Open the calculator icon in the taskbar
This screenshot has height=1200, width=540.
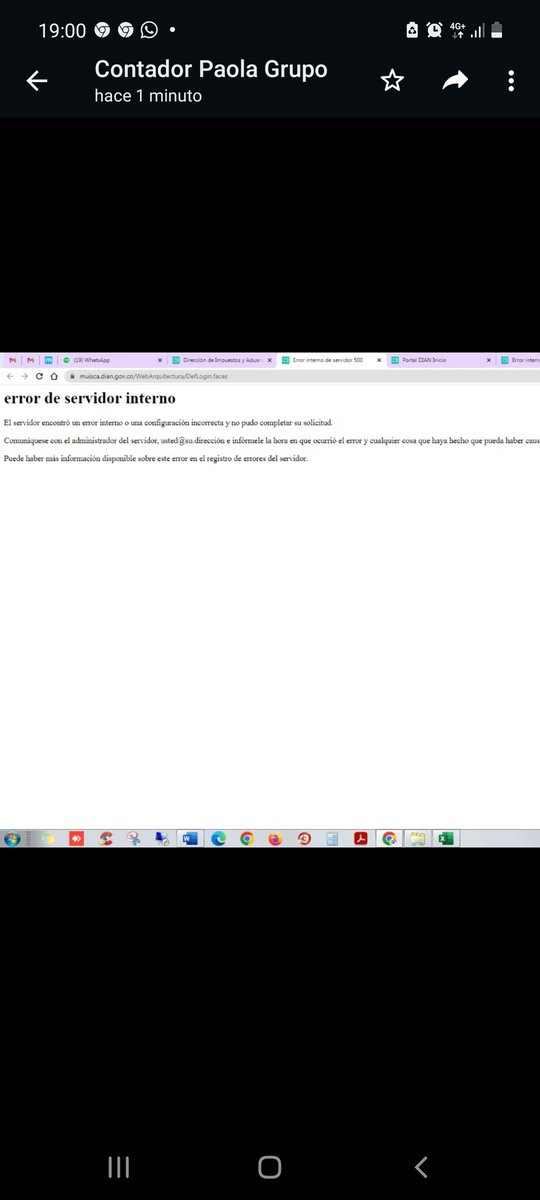[x=332, y=838]
